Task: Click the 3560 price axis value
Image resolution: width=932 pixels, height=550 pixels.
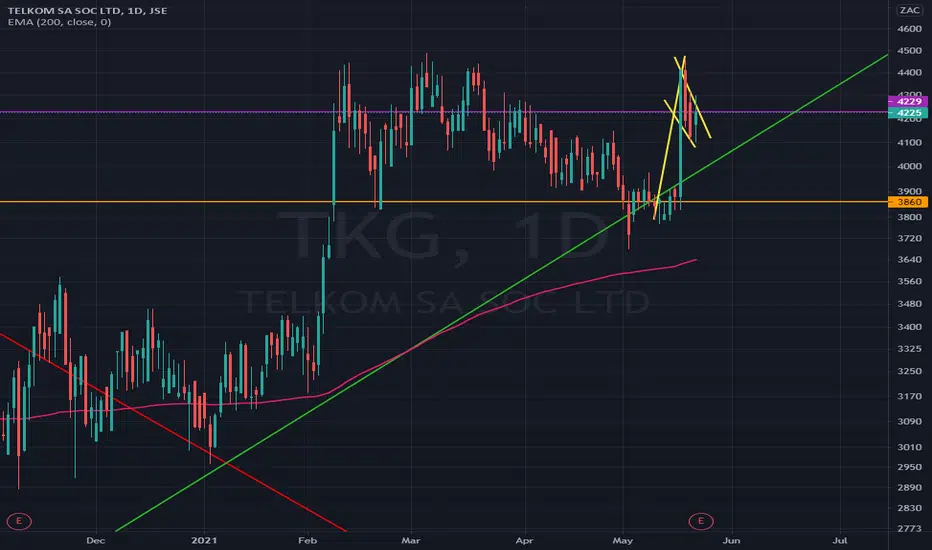Action: (909, 281)
